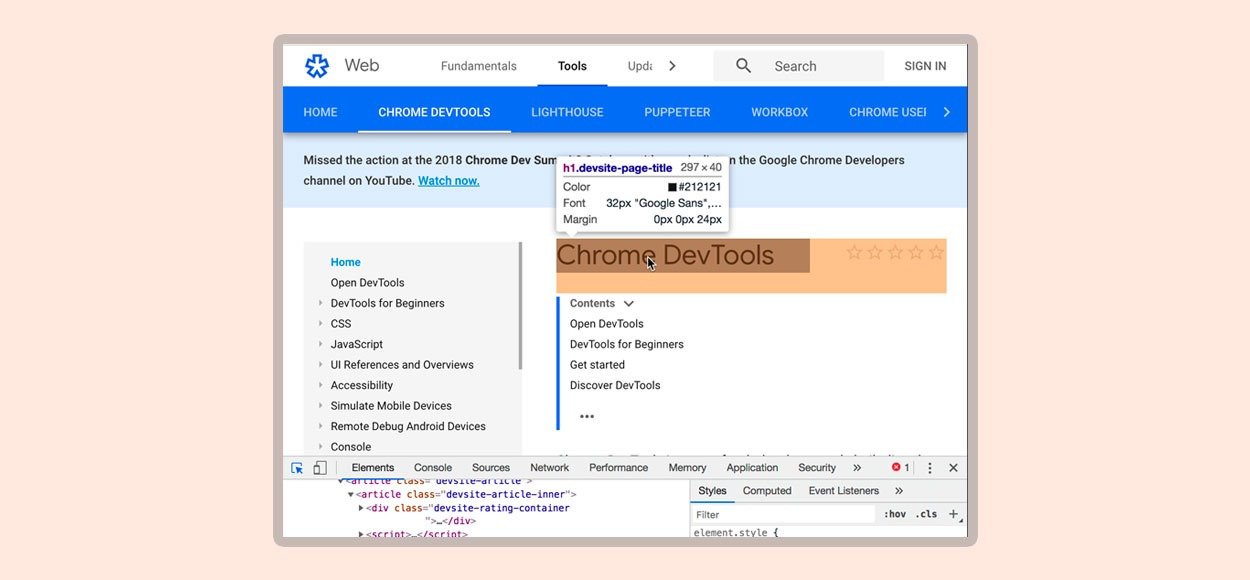Jump to Open DevTools in Contents list
The image size is (1250, 580).
(x=607, y=324)
